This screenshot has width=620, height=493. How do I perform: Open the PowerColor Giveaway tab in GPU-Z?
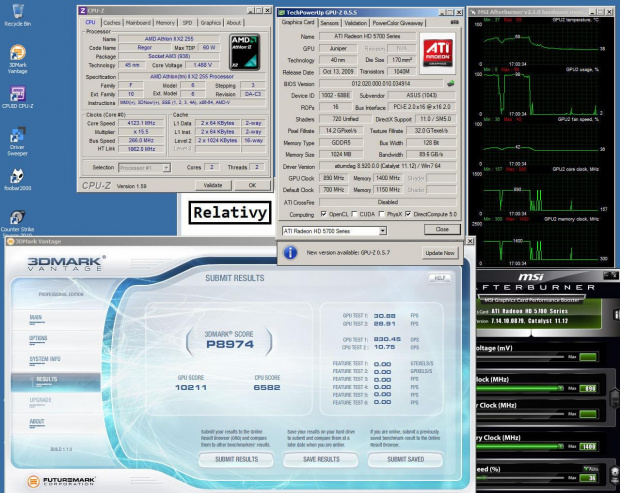click(397, 23)
